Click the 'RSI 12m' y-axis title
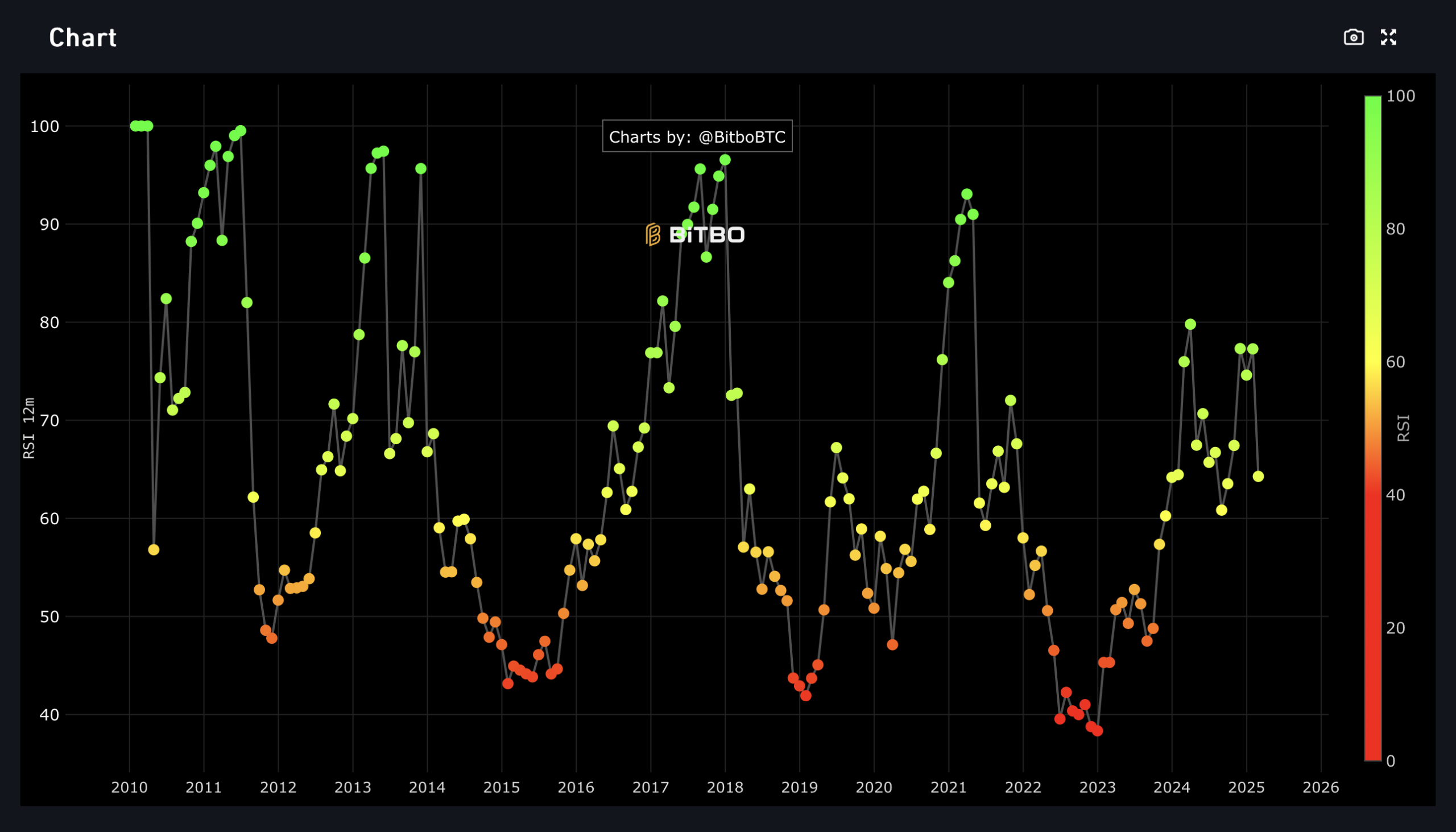 [x=29, y=429]
